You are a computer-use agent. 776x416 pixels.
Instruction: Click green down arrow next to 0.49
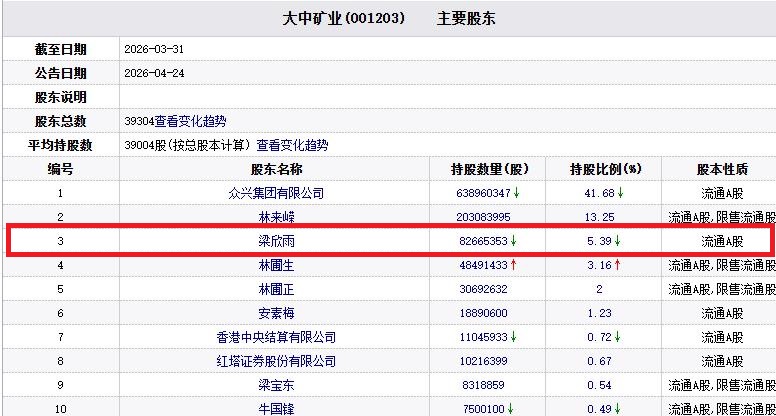click(x=617, y=409)
